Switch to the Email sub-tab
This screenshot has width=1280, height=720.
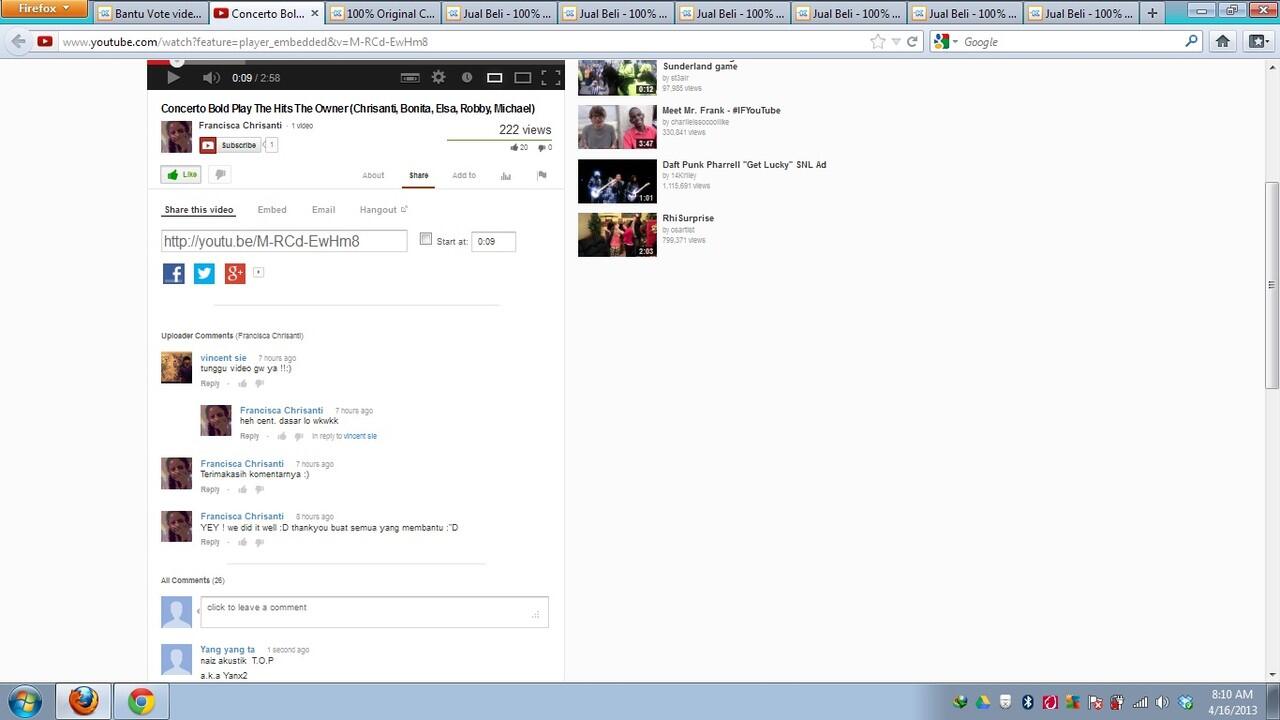click(x=323, y=210)
